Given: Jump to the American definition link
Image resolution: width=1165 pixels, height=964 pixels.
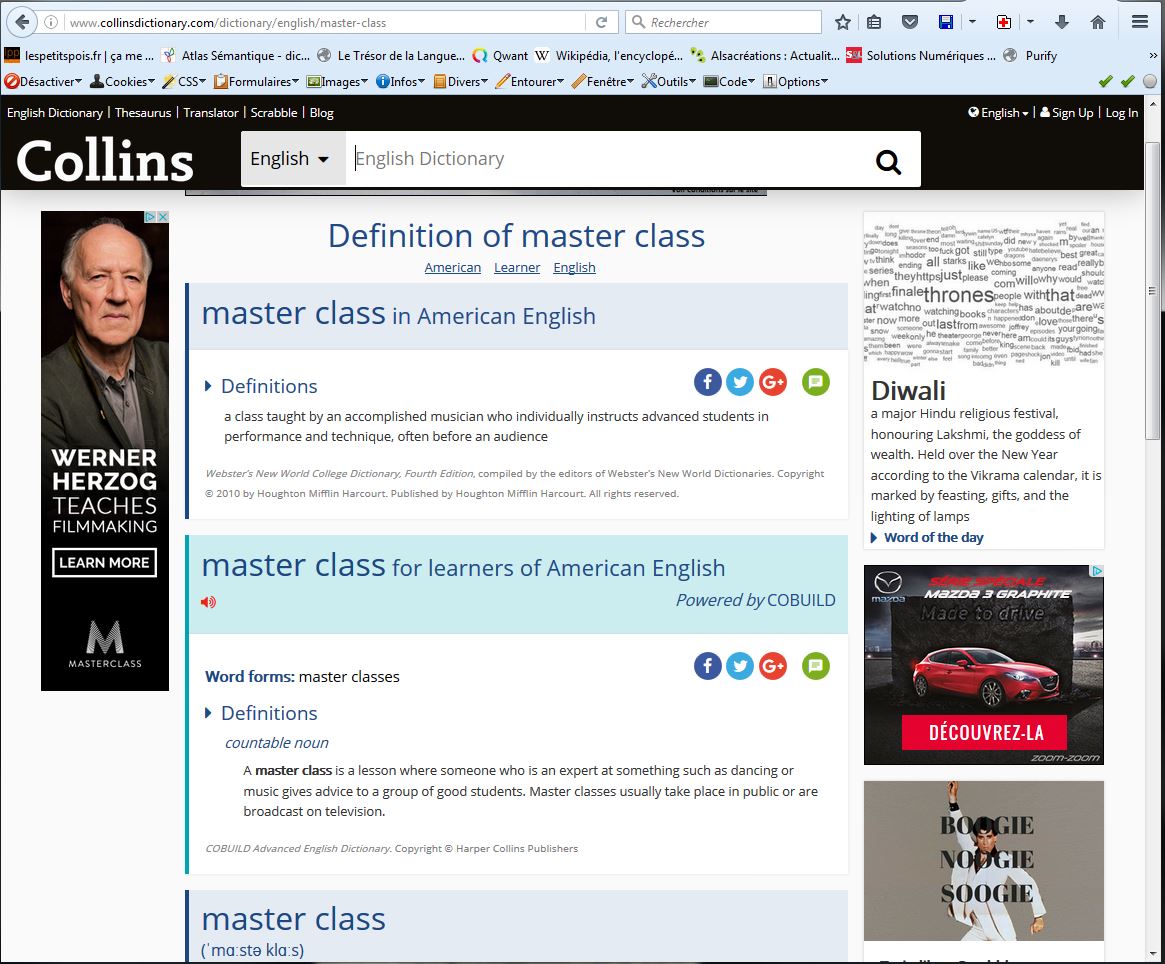Looking at the screenshot, I should click(452, 268).
